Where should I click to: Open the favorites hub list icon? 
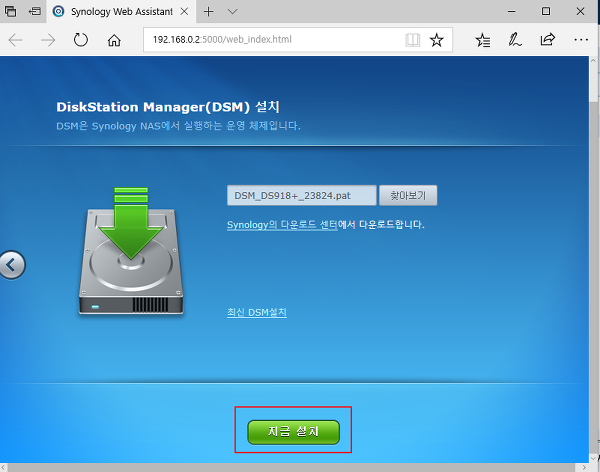tap(483, 40)
